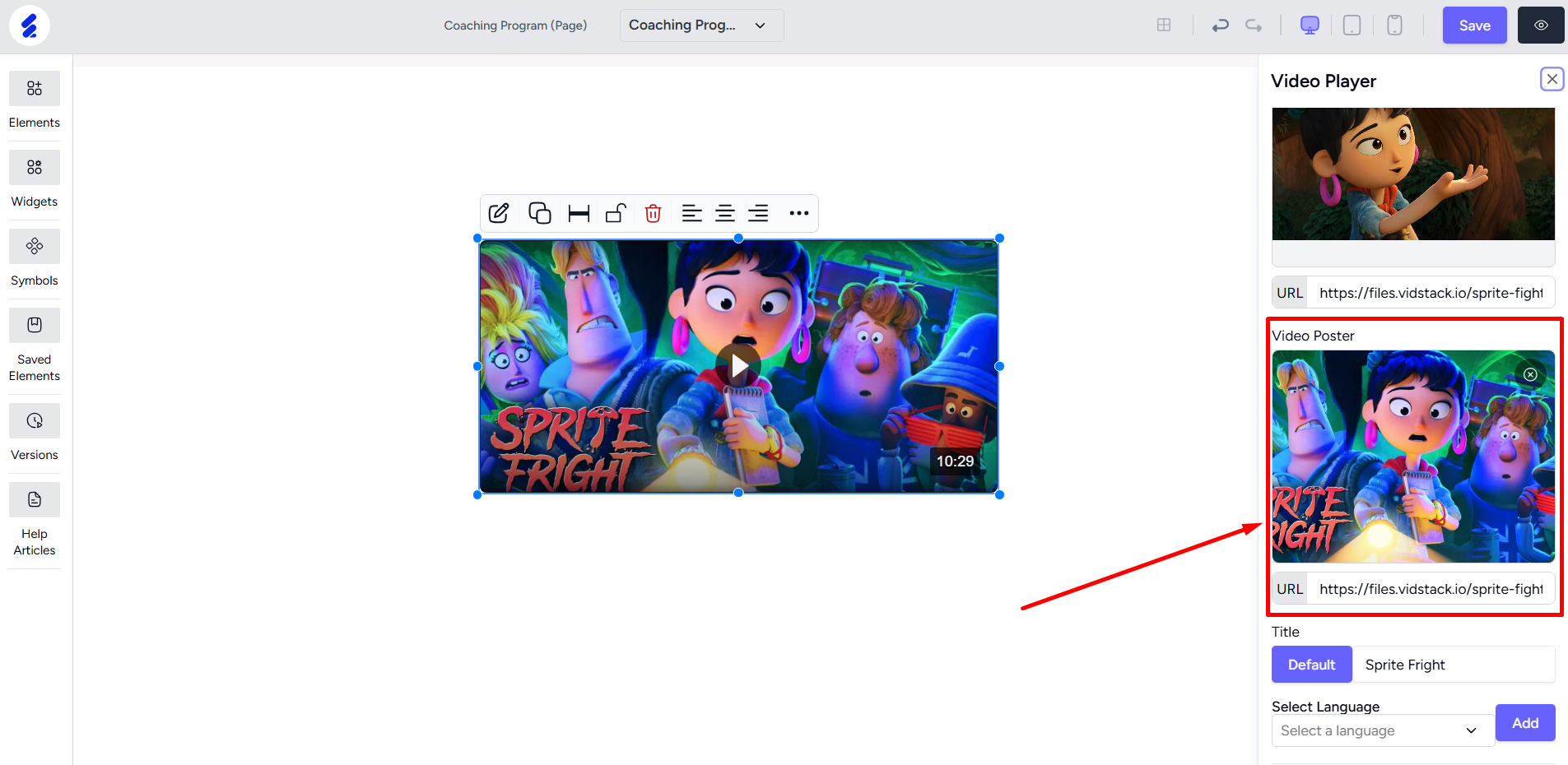The width and height of the screenshot is (1568, 765).
Task: Redo the last action
Action: pyautogui.click(x=1254, y=25)
